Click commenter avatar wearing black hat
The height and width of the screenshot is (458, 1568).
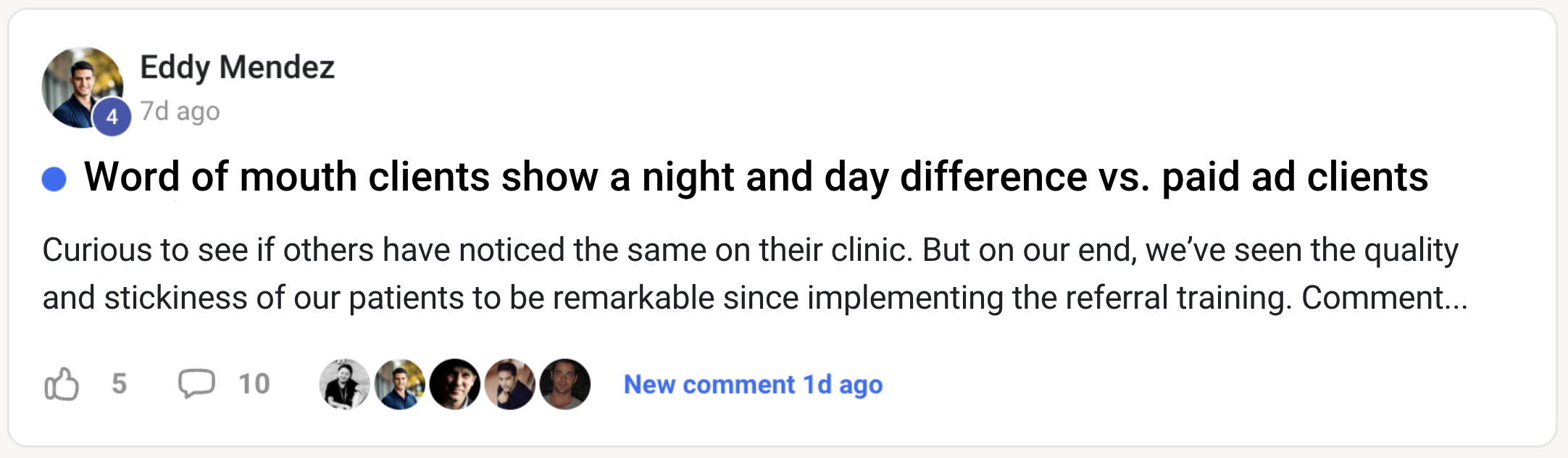454,384
